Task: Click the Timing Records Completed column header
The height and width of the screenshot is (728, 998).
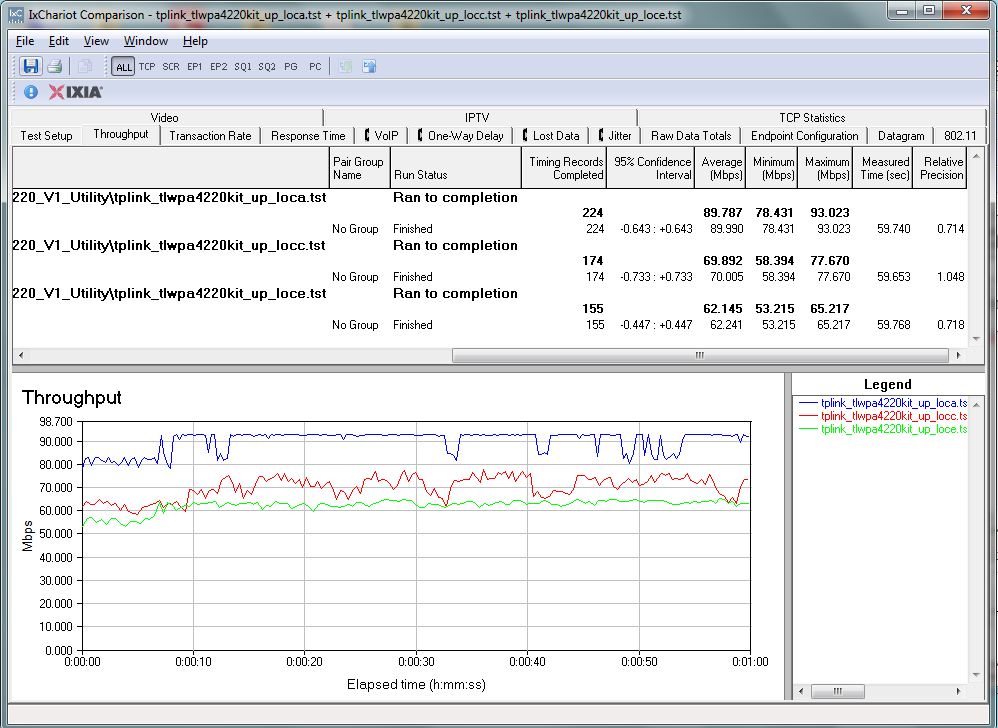Action: coord(563,168)
